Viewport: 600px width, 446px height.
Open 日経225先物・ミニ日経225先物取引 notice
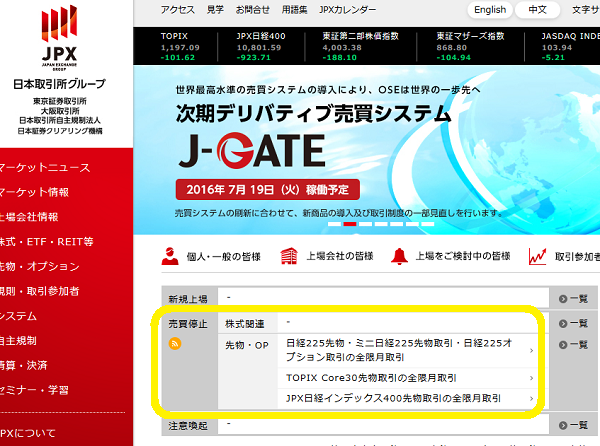[399, 350]
